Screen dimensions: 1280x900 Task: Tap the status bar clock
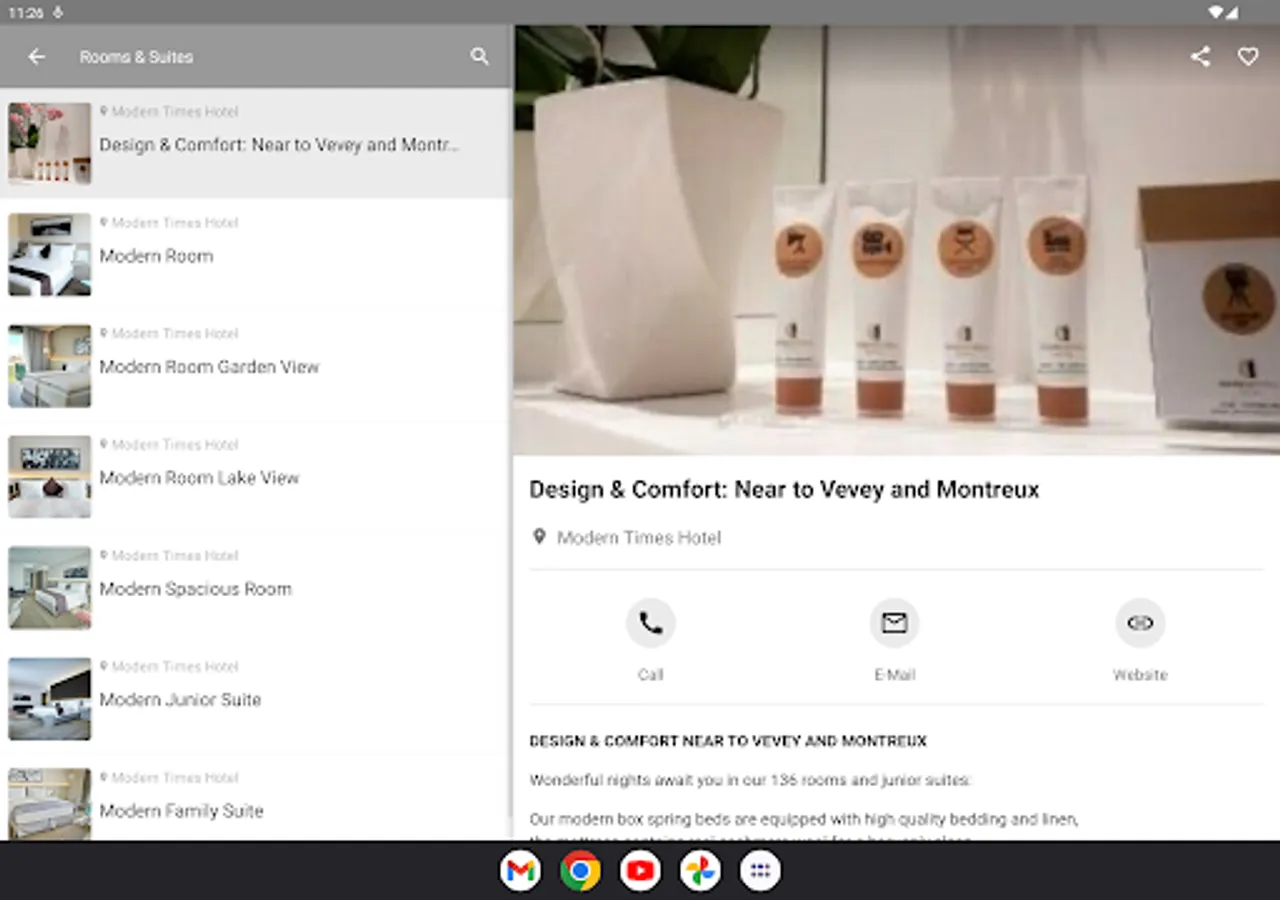[27, 13]
